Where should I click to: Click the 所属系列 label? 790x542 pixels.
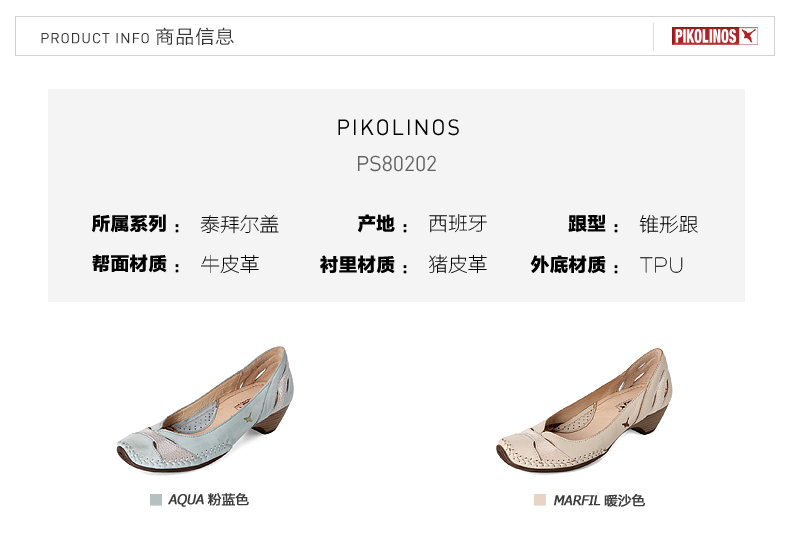129,224
